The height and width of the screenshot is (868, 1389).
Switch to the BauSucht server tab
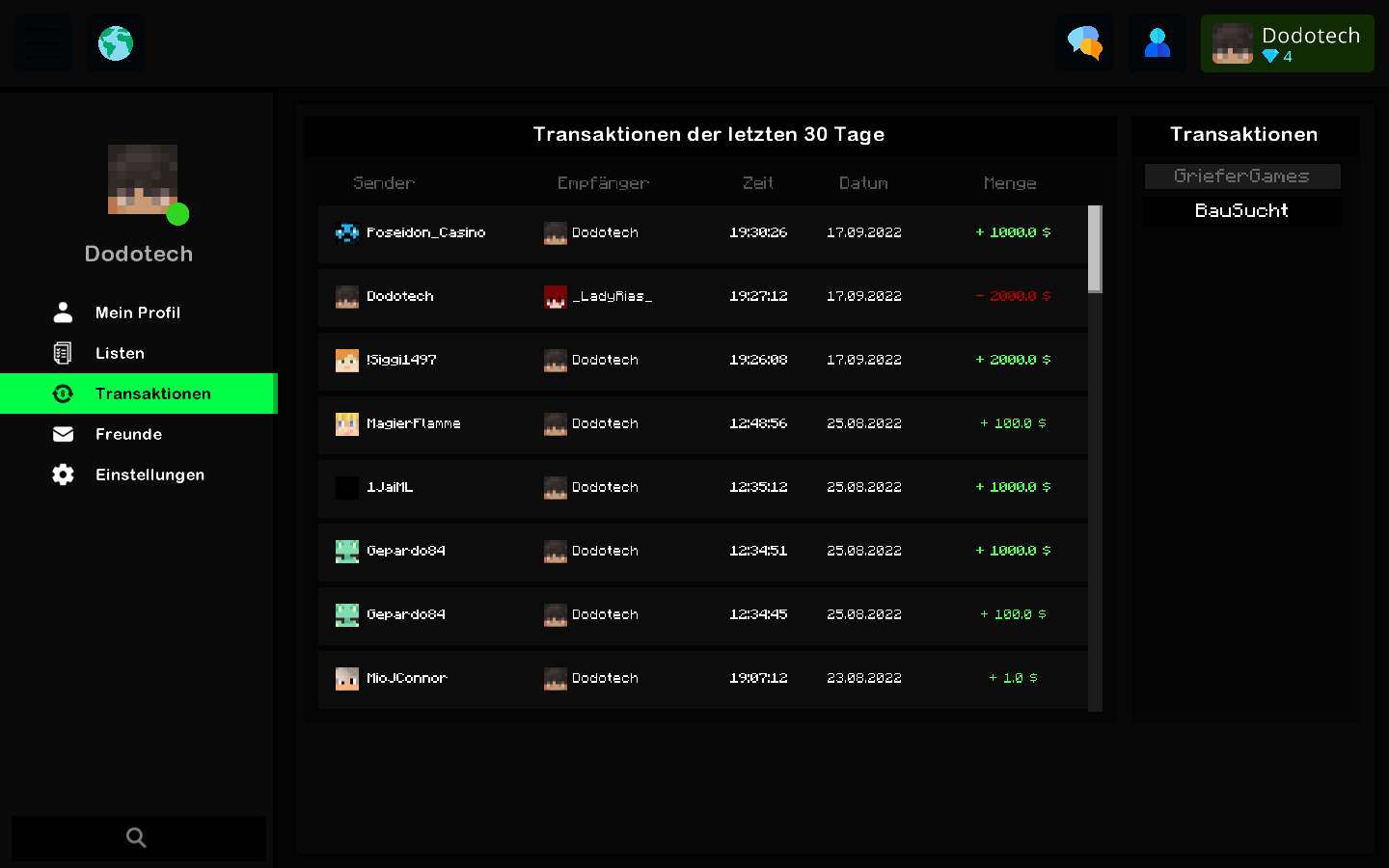1242,210
